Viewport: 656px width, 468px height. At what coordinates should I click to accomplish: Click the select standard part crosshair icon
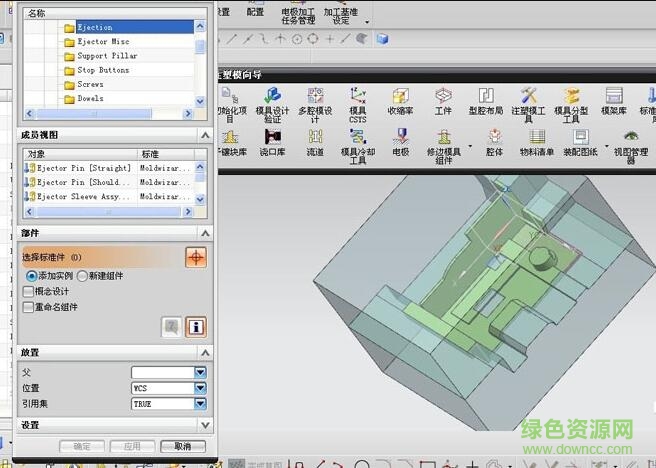pyautogui.click(x=196, y=257)
